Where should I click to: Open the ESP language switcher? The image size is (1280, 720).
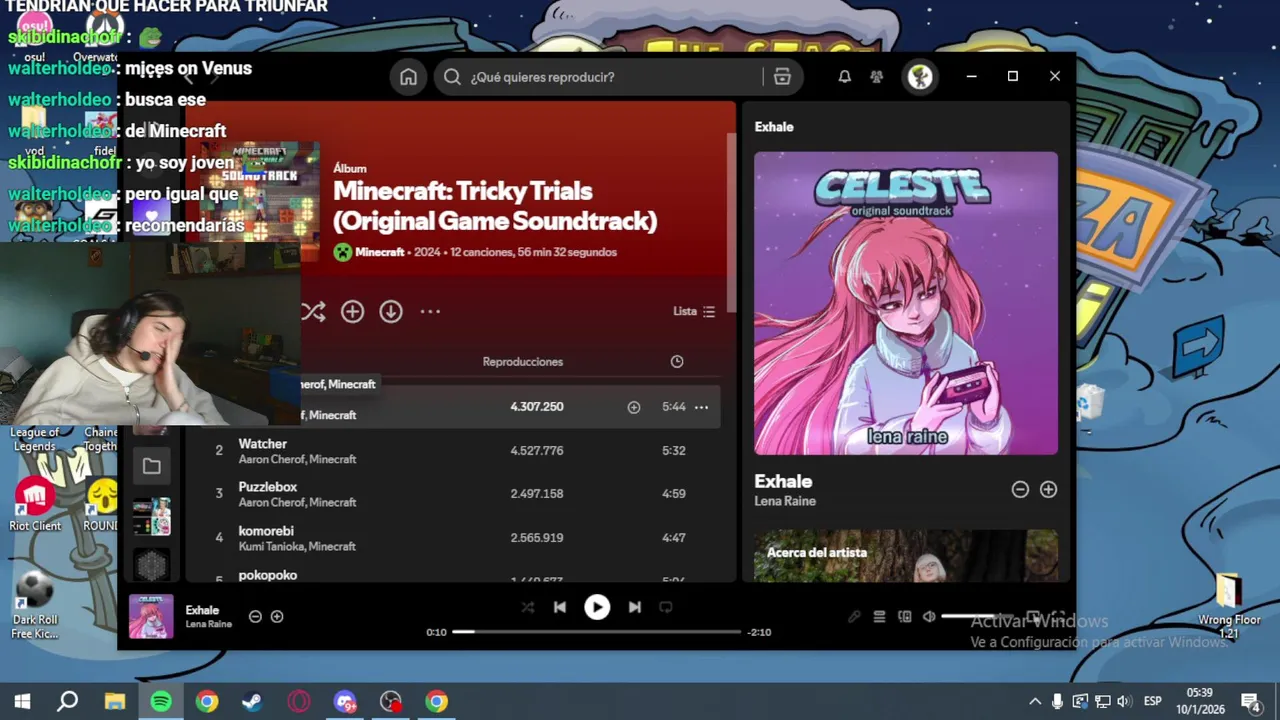point(1152,701)
